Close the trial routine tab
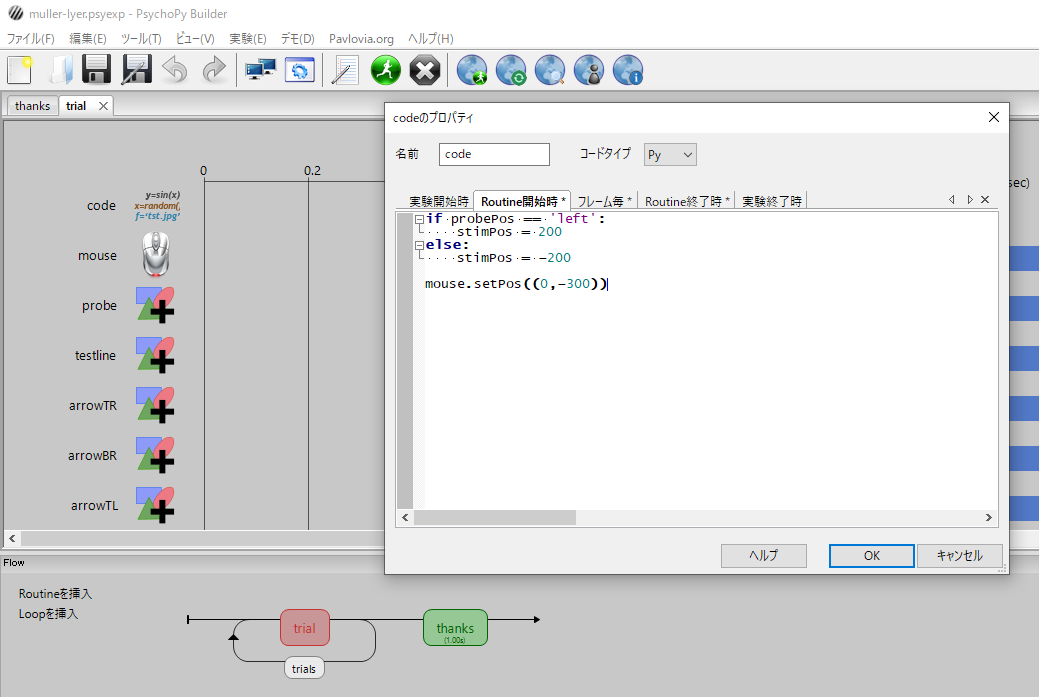The image size is (1039, 697). (x=103, y=106)
